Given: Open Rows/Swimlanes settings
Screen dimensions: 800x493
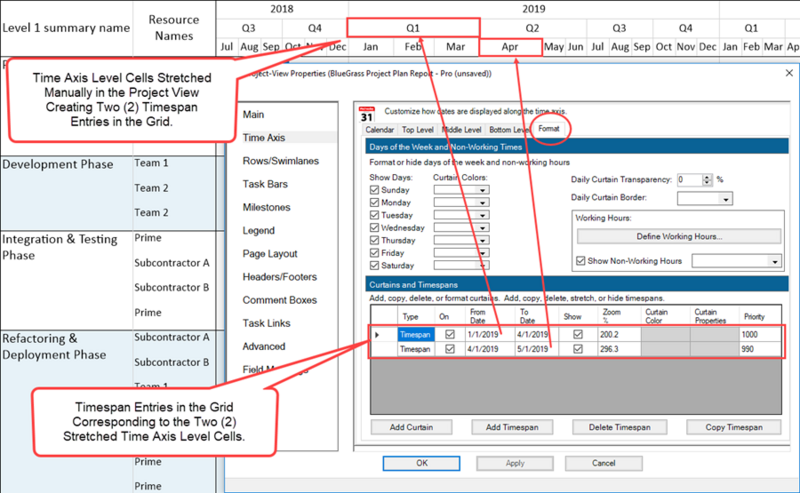Looking at the screenshot, I should click(281, 161).
